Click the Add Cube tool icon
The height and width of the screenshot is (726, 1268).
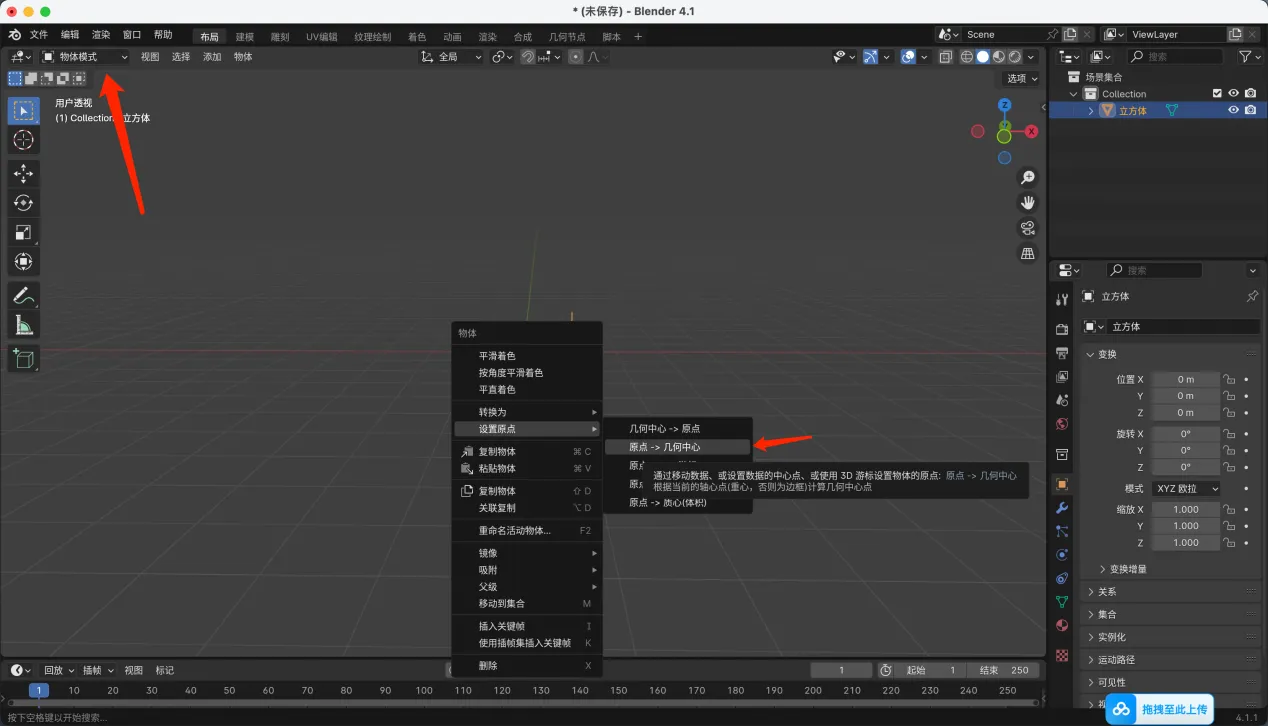(24, 358)
